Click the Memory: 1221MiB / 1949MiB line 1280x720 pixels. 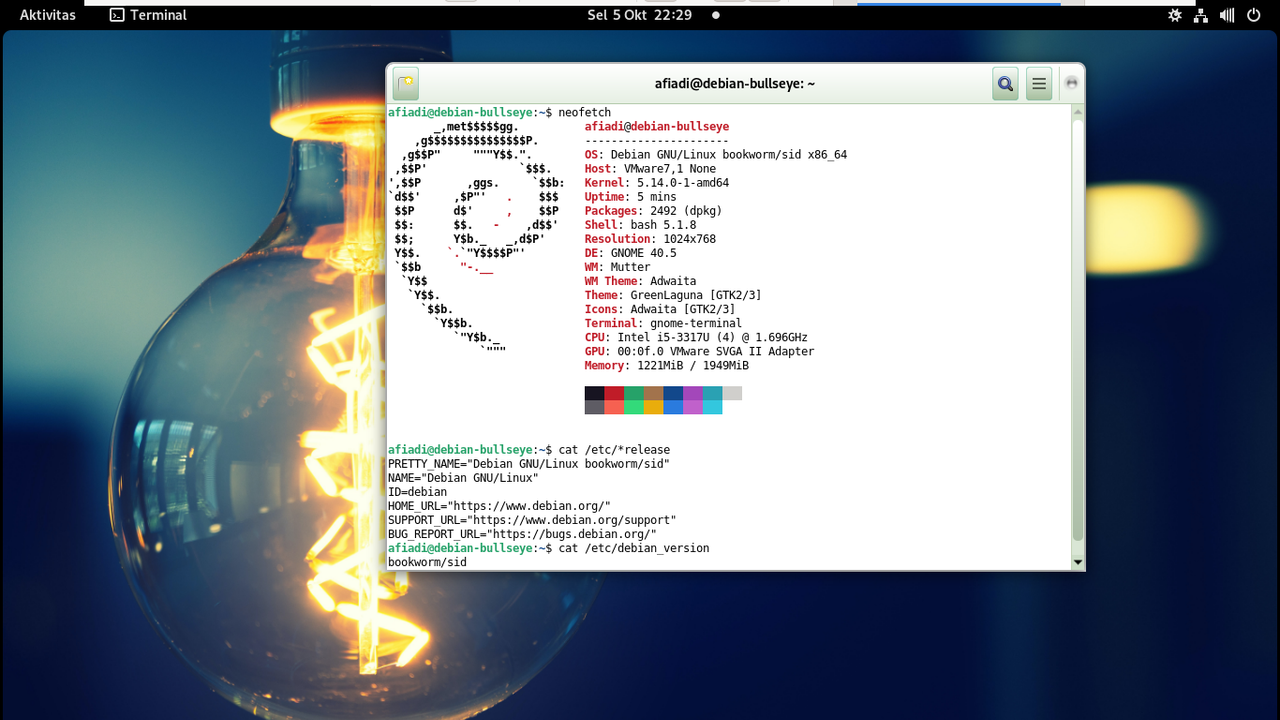667,365
